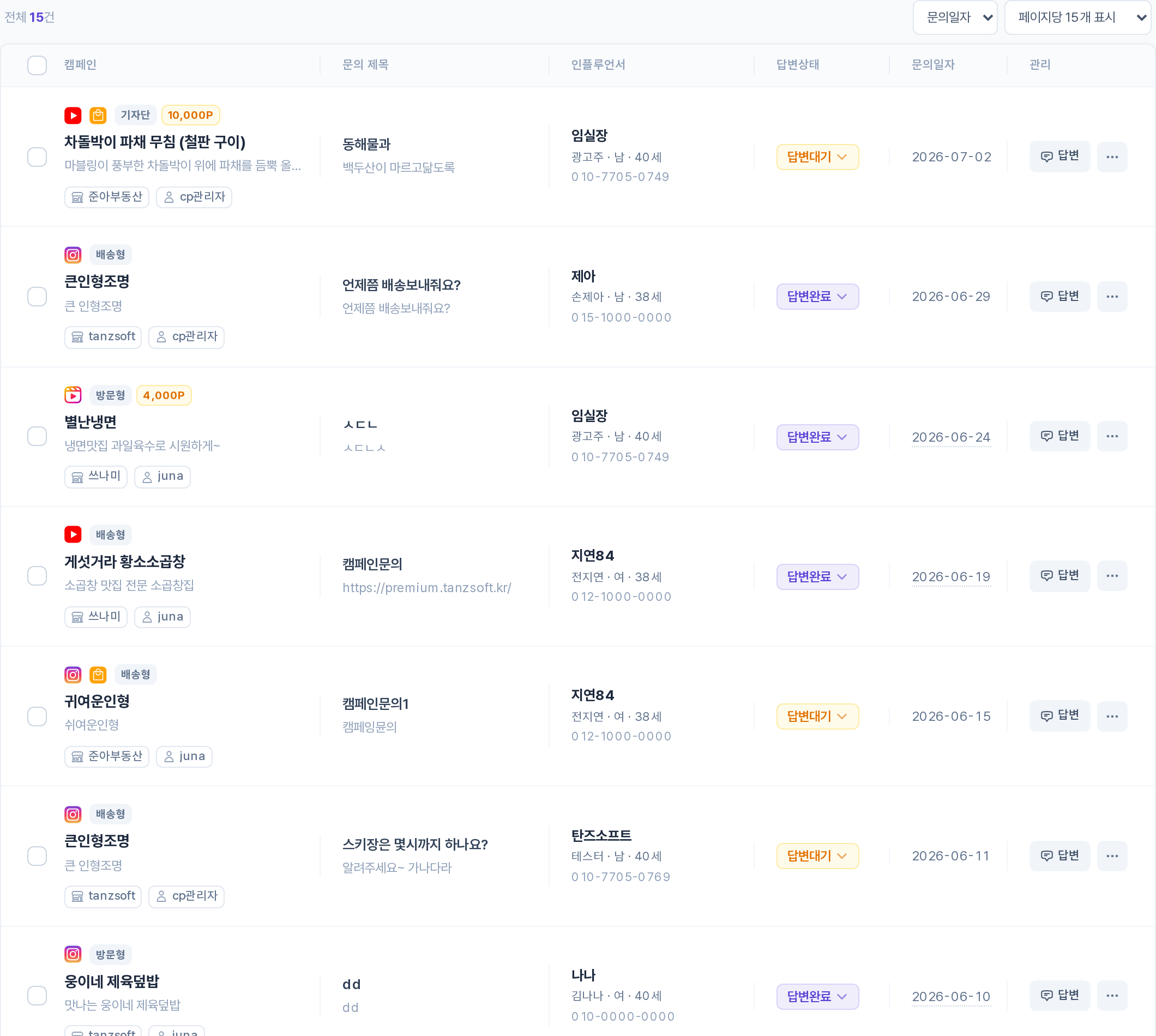
Task: Check the 차돌박이 파채 무침 row checkbox
Action: coord(37,157)
